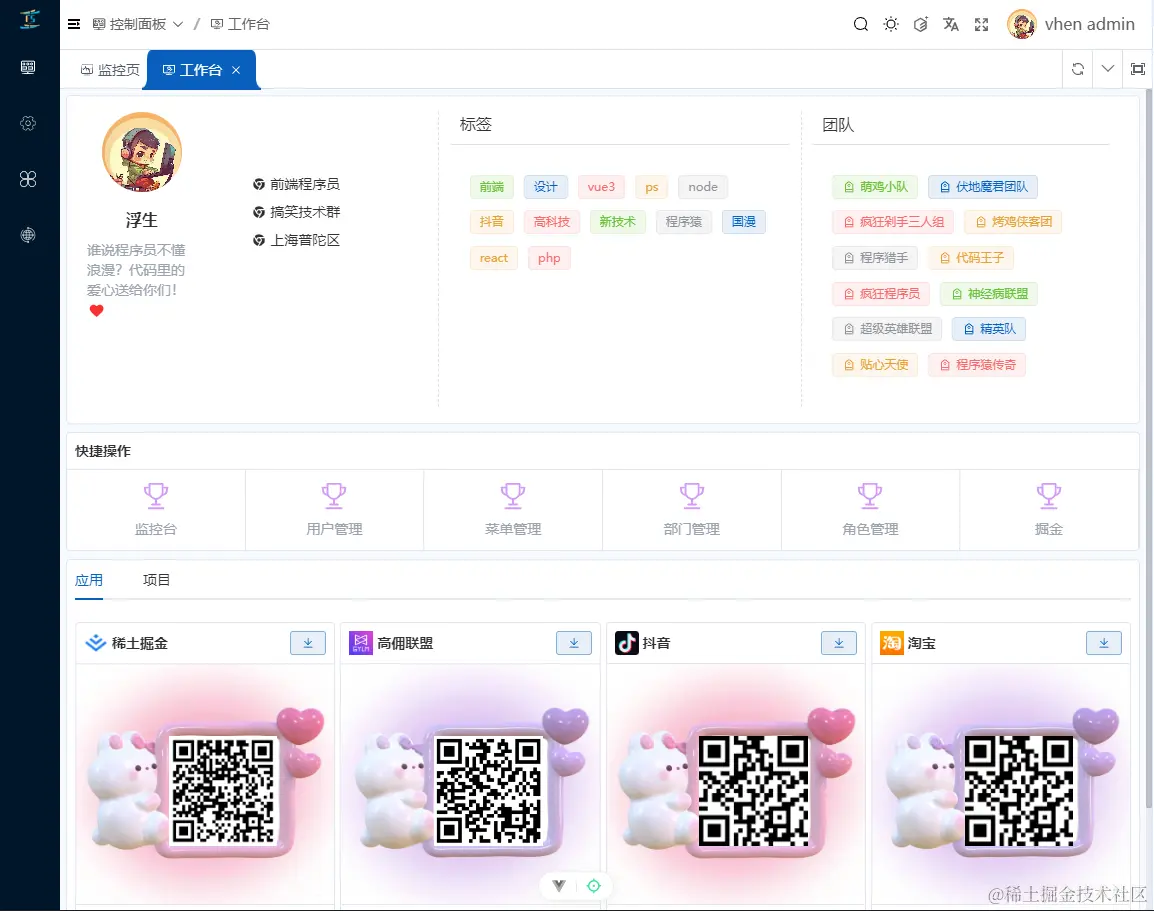
Task: Click the 工作台 breadcrumb item
Action: (x=240, y=24)
